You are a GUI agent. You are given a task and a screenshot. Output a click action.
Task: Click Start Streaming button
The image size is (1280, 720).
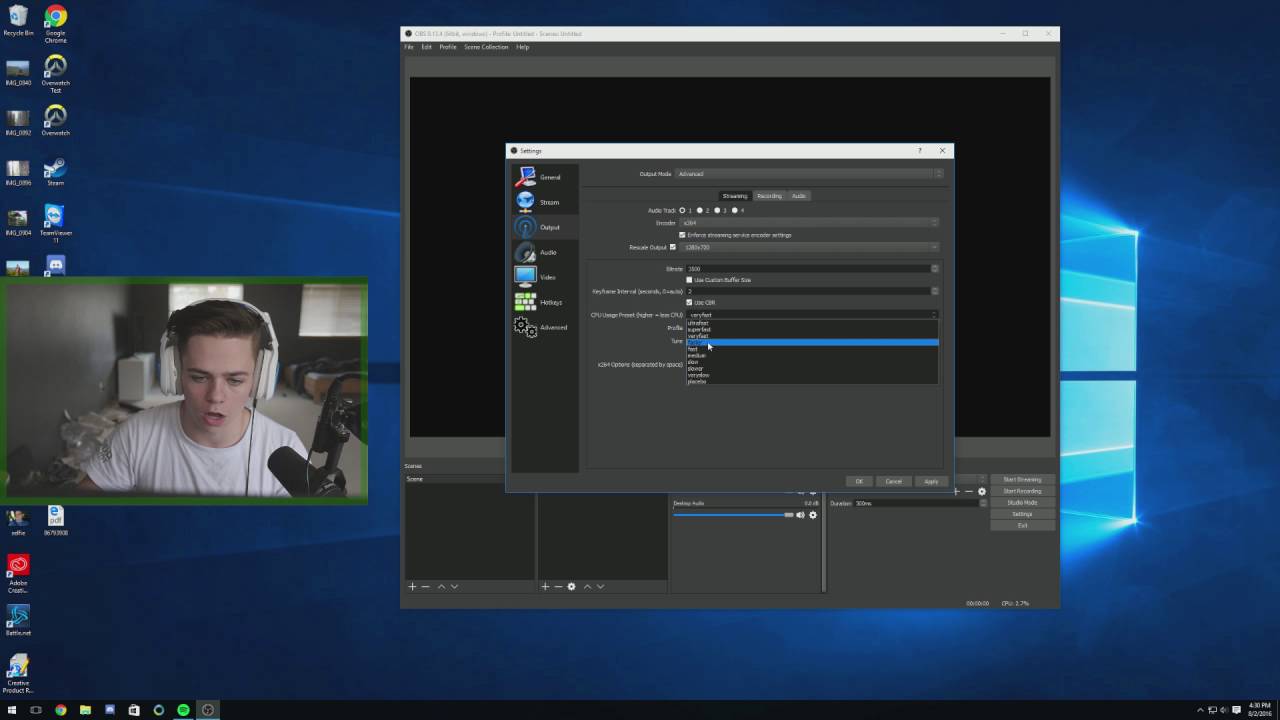coord(1022,480)
